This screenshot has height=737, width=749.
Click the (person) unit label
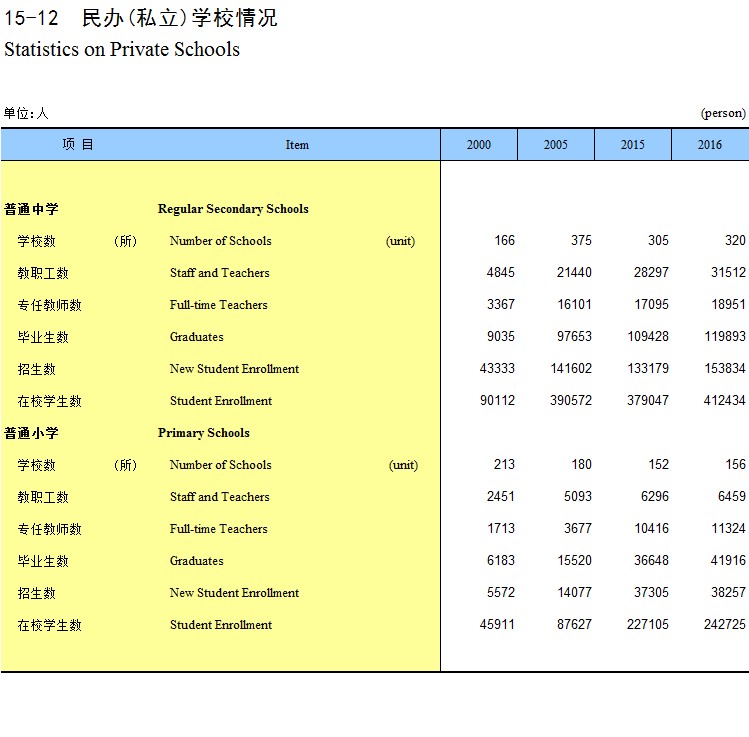click(723, 113)
